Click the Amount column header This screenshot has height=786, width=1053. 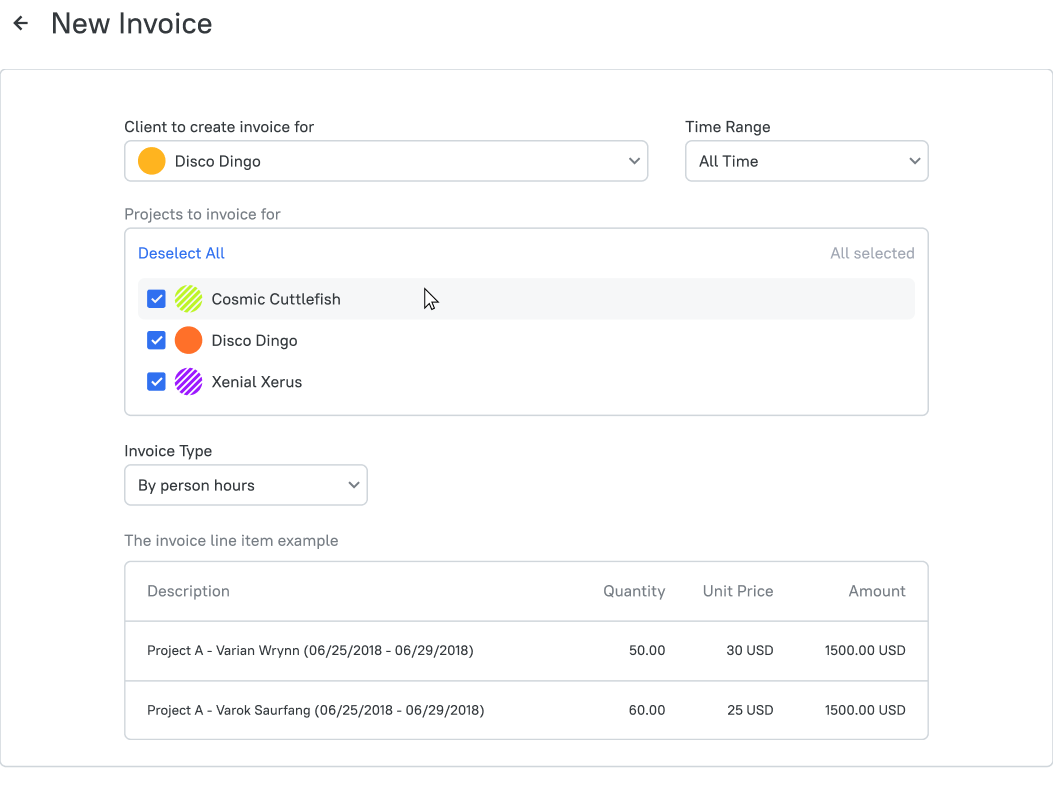pos(876,591)
